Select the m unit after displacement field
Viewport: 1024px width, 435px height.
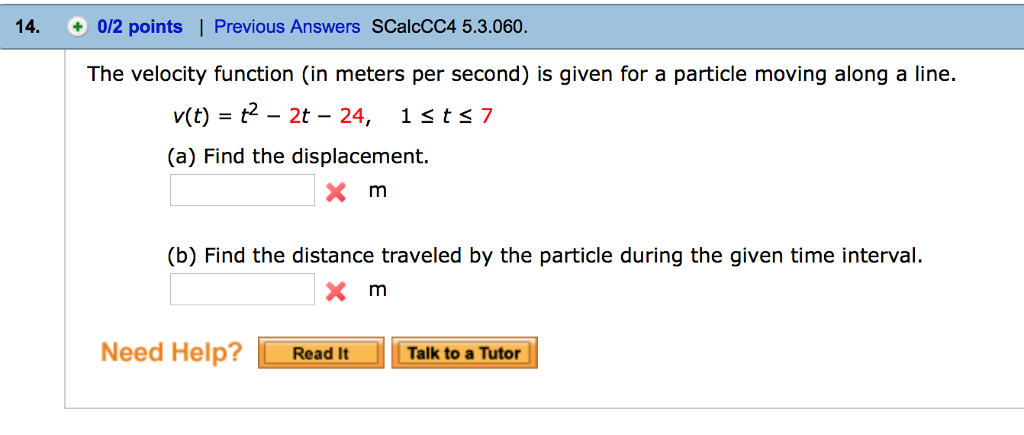[x=378, y=191]
